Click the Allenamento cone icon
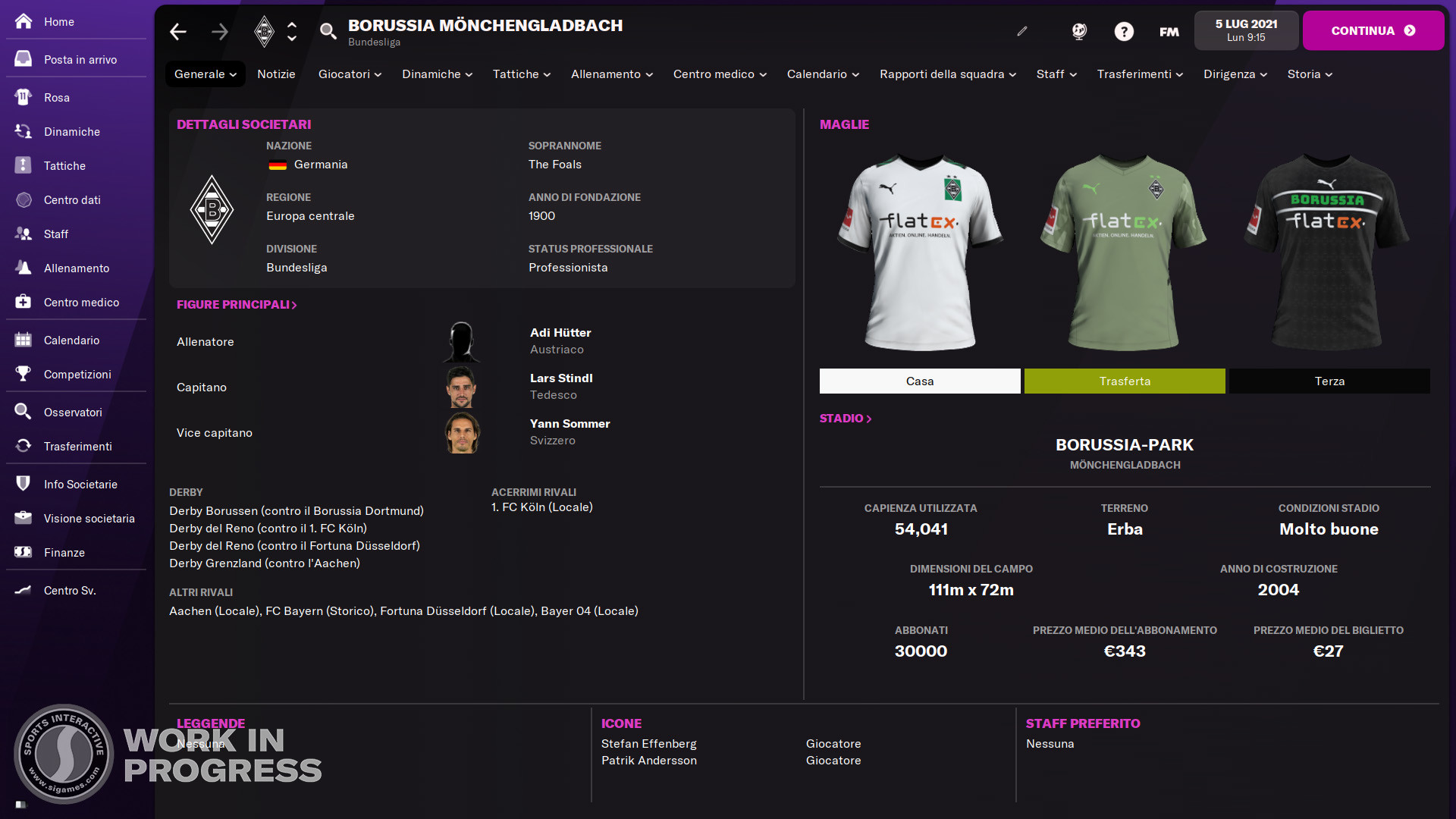 click(x=24, y=268)
